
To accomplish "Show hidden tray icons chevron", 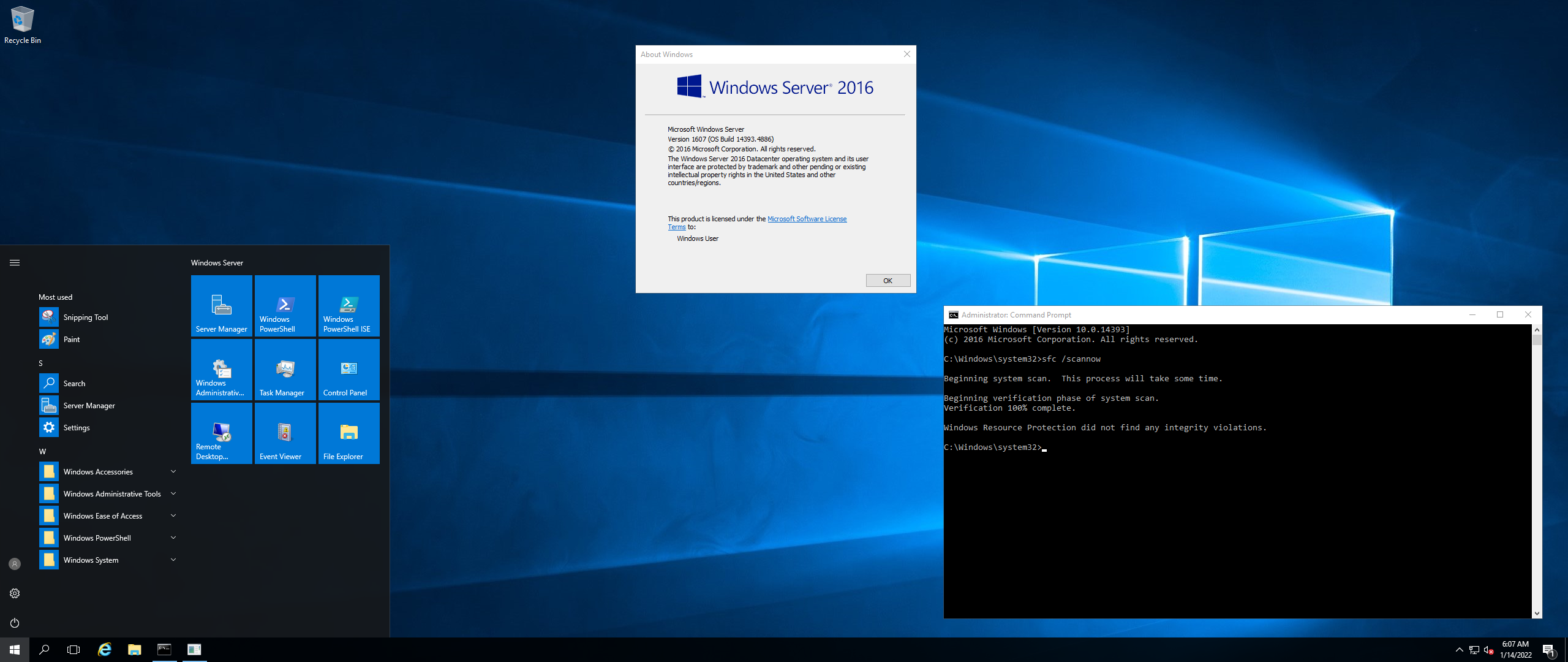I will point(1459,650).
